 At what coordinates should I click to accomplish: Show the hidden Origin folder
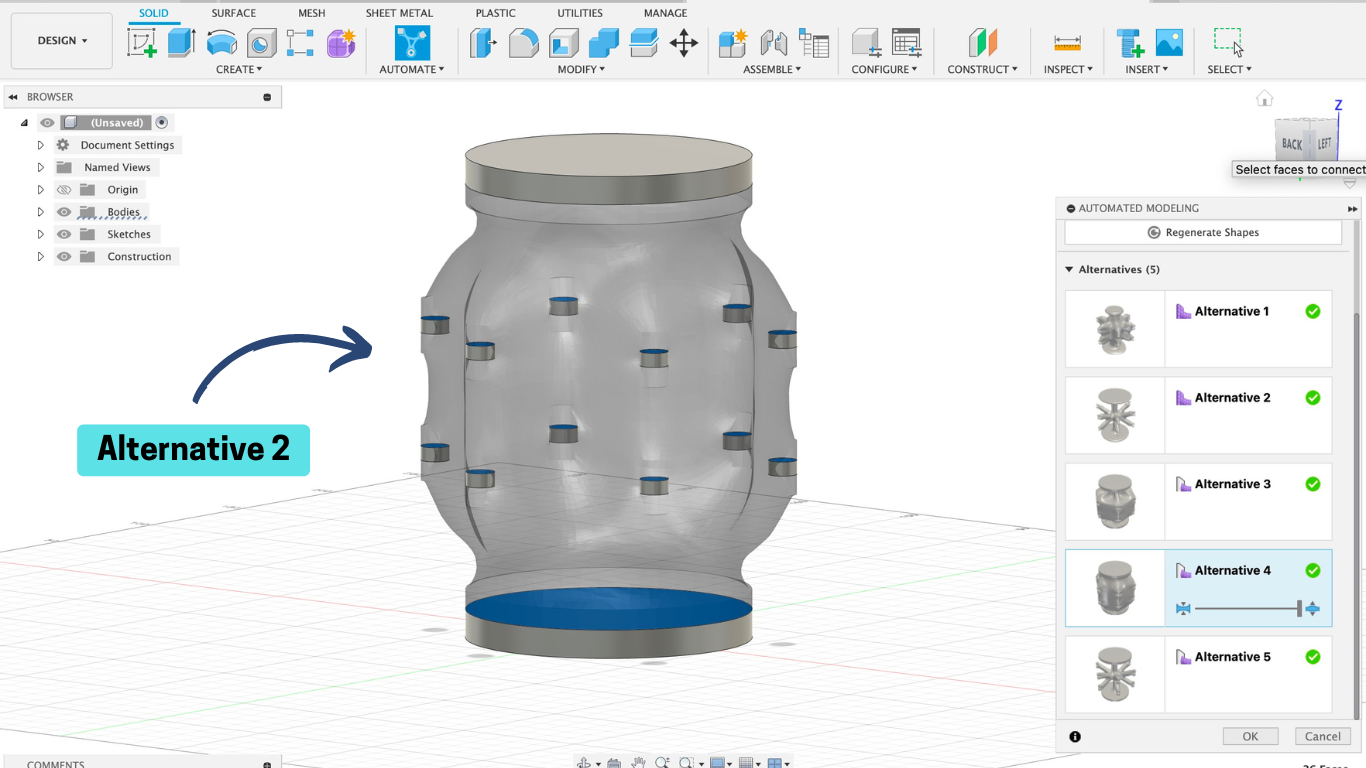click(64, 190)
